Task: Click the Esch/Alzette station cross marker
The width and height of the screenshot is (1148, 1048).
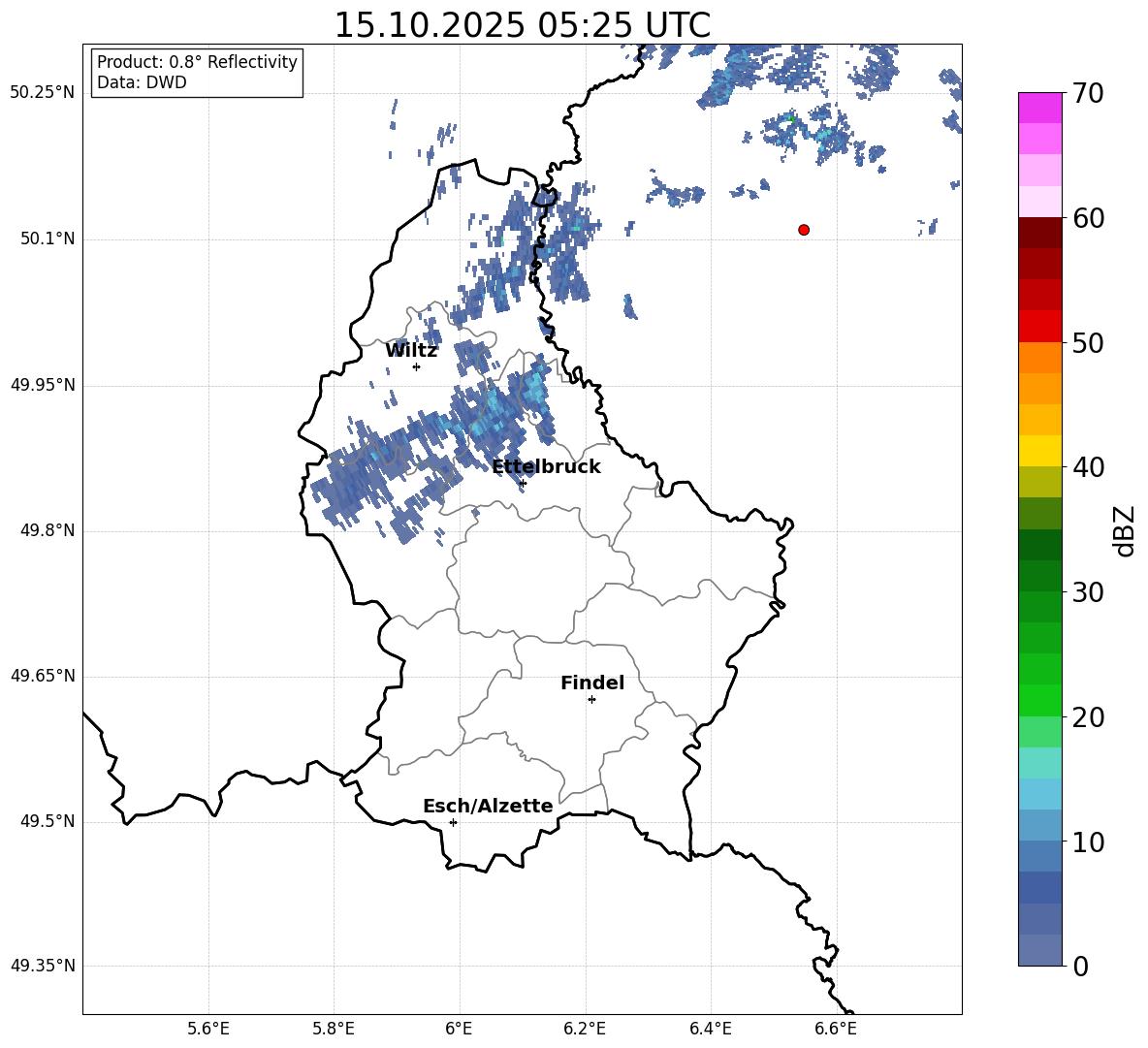Action: click(453, 822)
